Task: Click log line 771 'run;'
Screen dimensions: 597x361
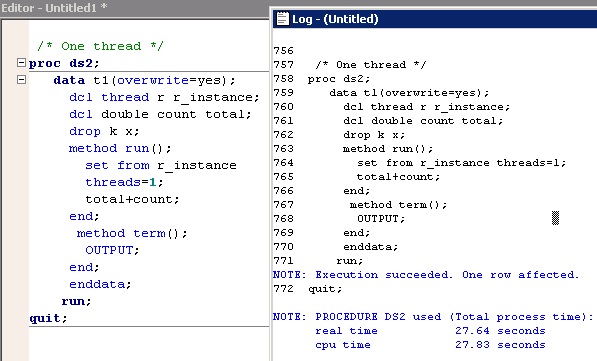Action: (x=350, y=261)
